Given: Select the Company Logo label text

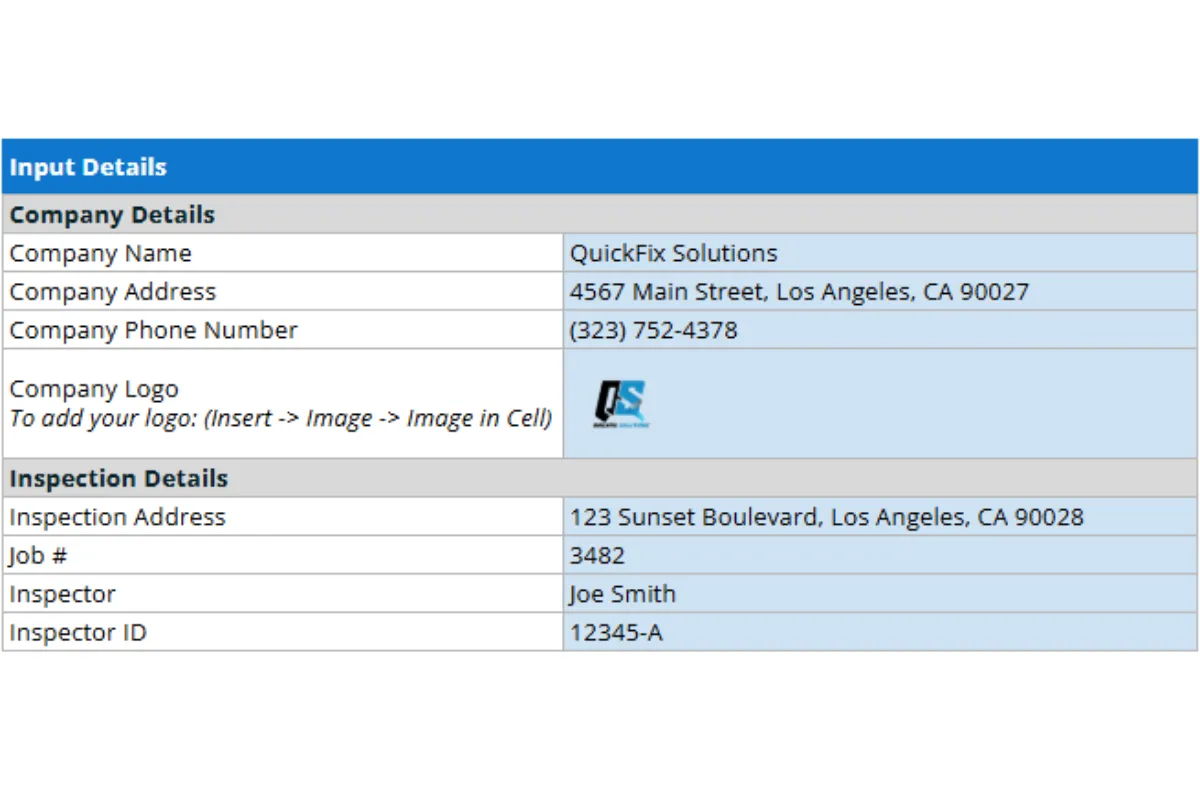Looking at the screenshot, I should pyautogui.click(x=94, y=389).
